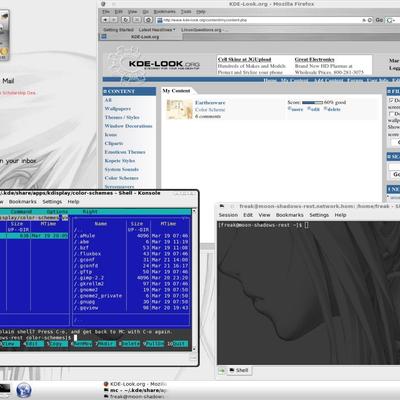Click Firefox Back arrow button
This screenshot has width=400, height=400.
(106, 20)
